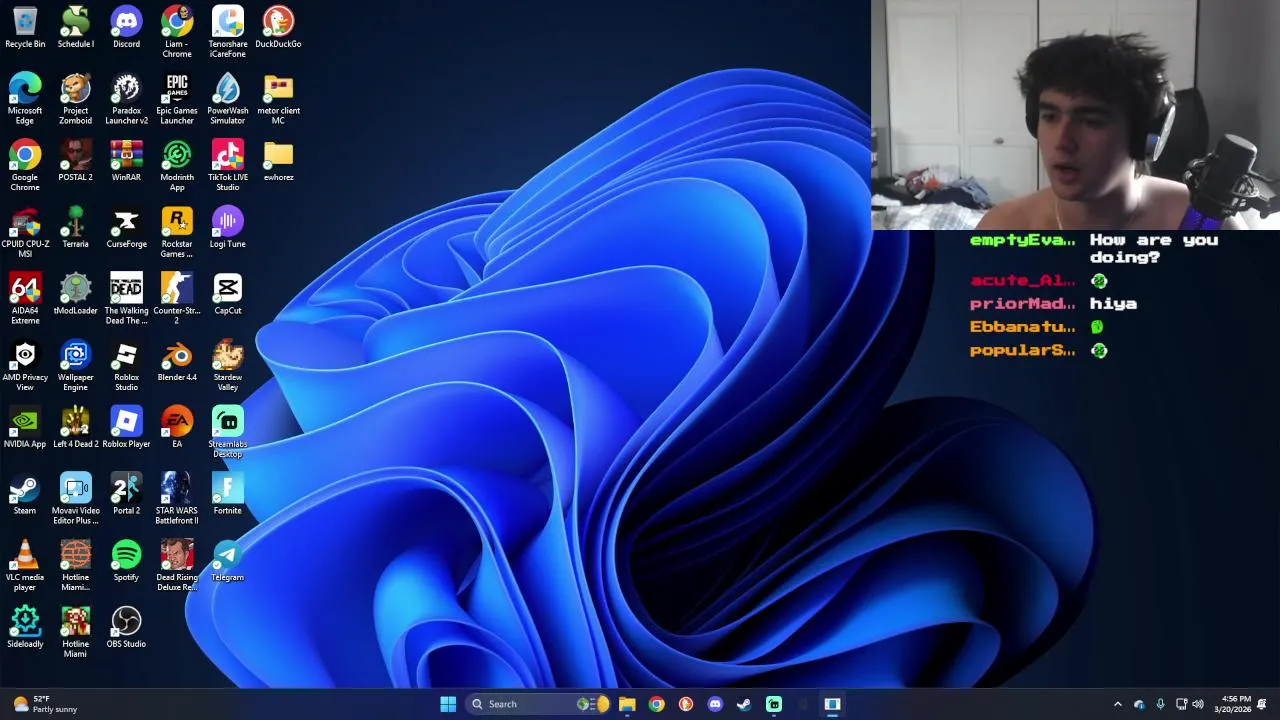Launch STAR WARS Battlefront II shortcut
Viewport: 1280px width, 720px height.
pos(177,499)
